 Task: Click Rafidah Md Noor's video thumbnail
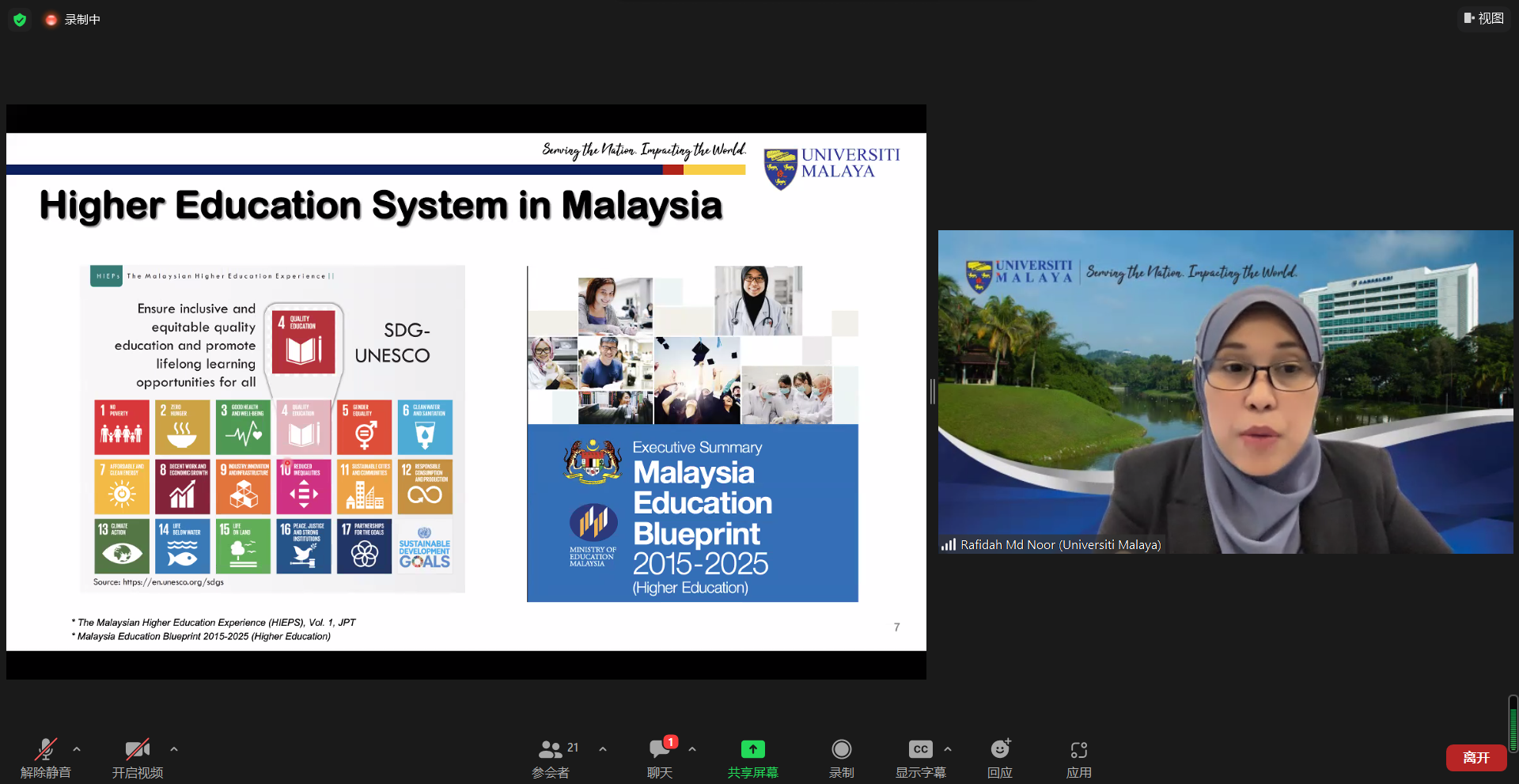(x=1225, y=392)
